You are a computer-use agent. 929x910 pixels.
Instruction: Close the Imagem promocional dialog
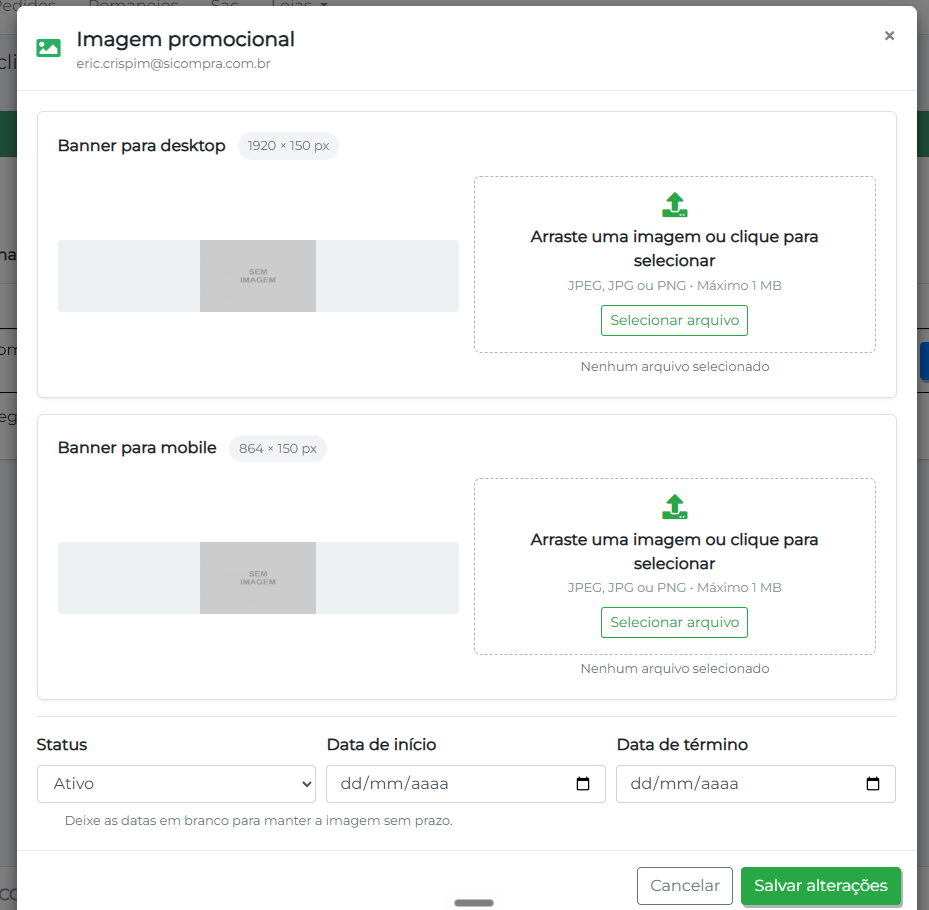click(889, 36)
